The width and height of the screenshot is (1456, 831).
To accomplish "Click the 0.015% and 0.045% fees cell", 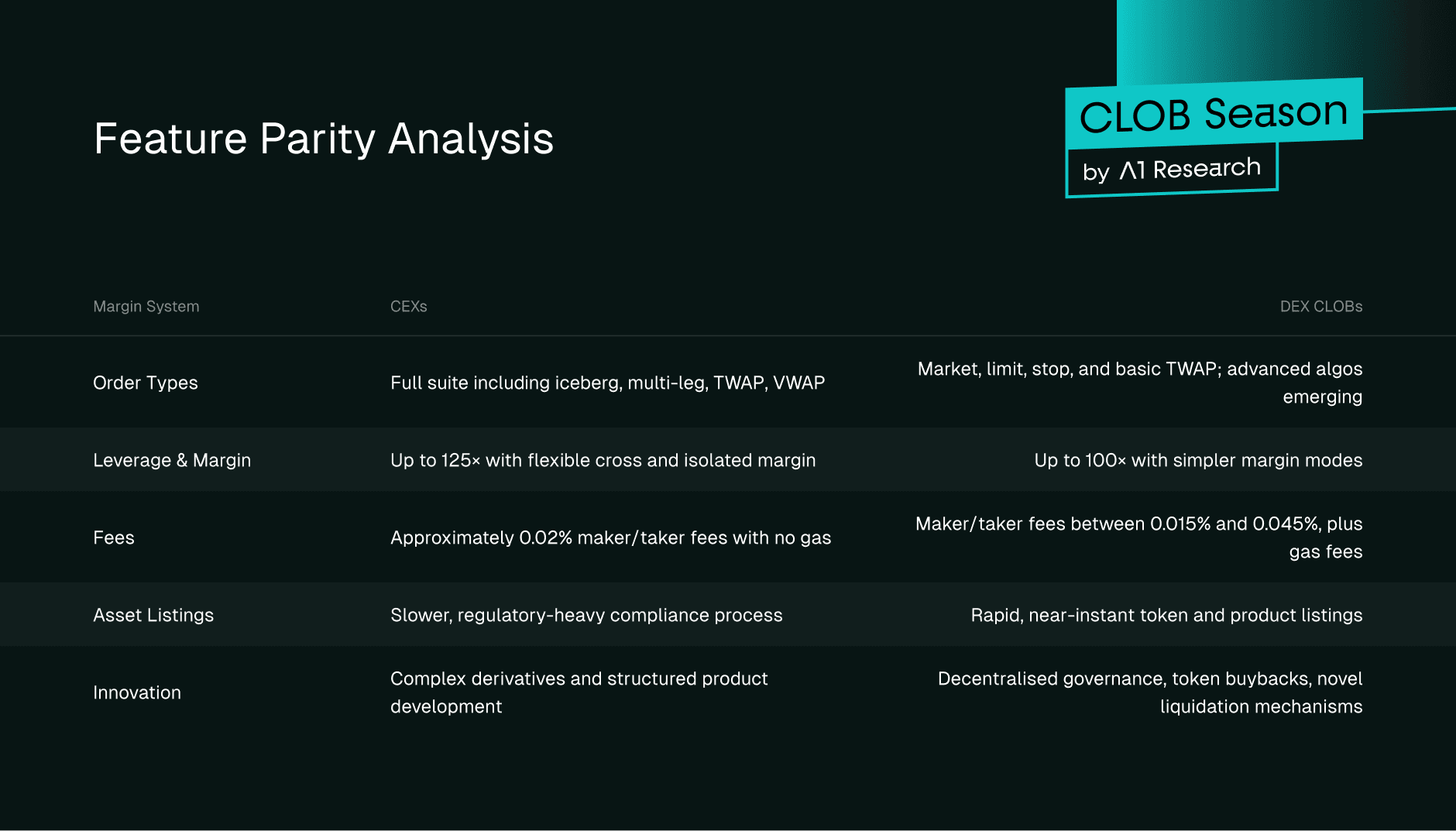I will [1138, 537].
